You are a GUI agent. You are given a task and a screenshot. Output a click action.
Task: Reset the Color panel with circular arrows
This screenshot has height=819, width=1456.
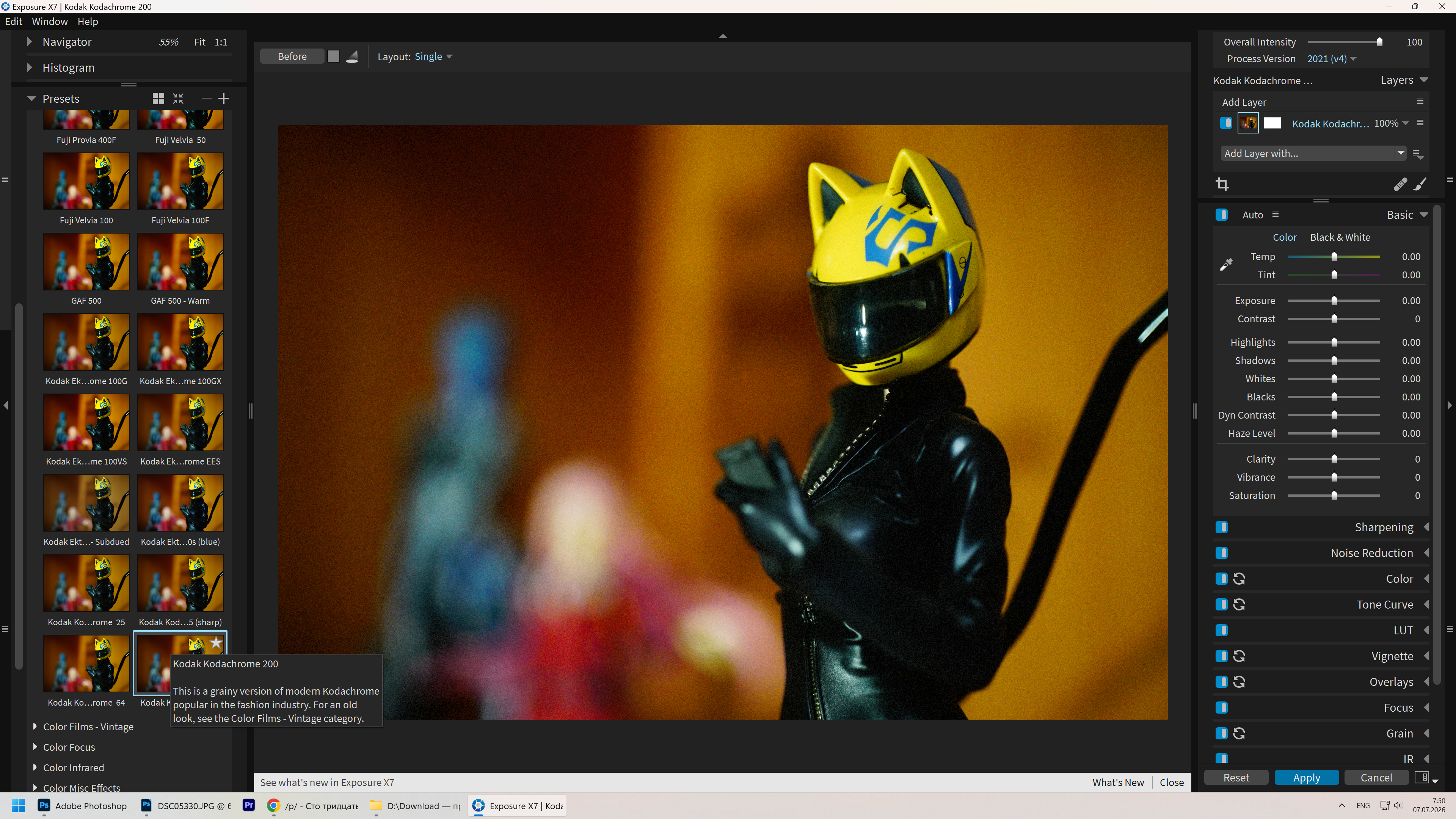[x=1239, y=579]
